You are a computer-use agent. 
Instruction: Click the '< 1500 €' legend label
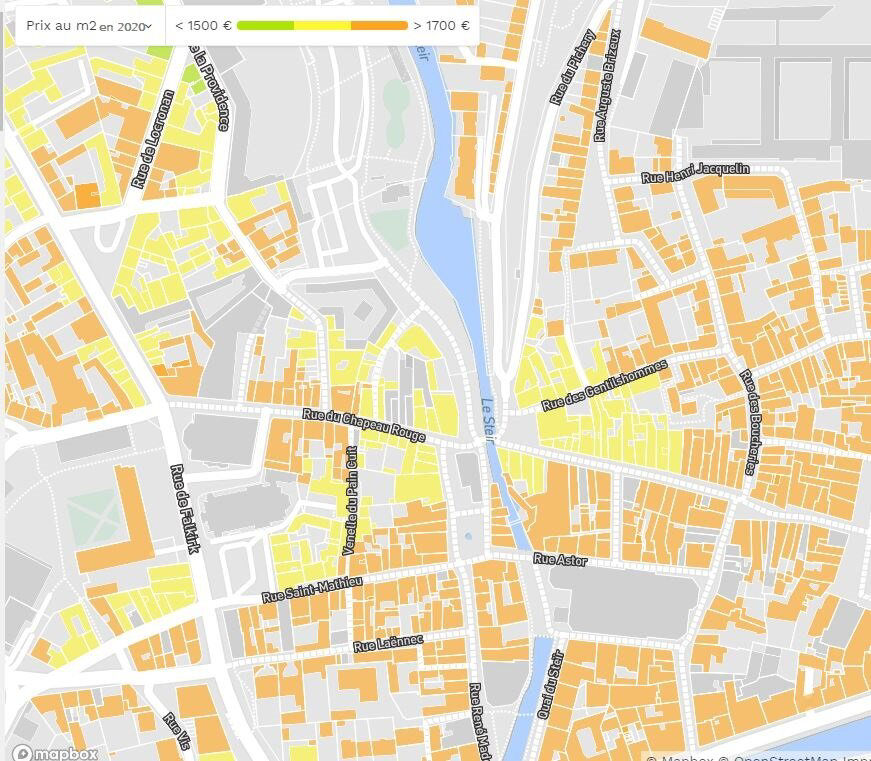coord(203,26)
